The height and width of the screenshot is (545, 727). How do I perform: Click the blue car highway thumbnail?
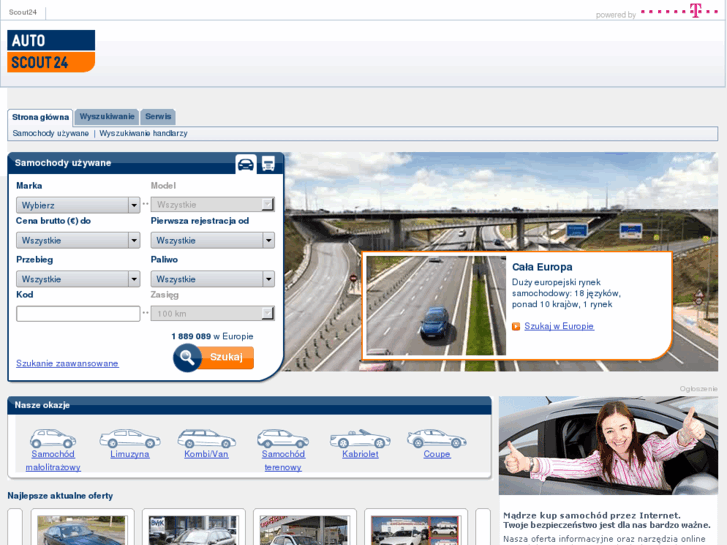(x=436, y=306)
